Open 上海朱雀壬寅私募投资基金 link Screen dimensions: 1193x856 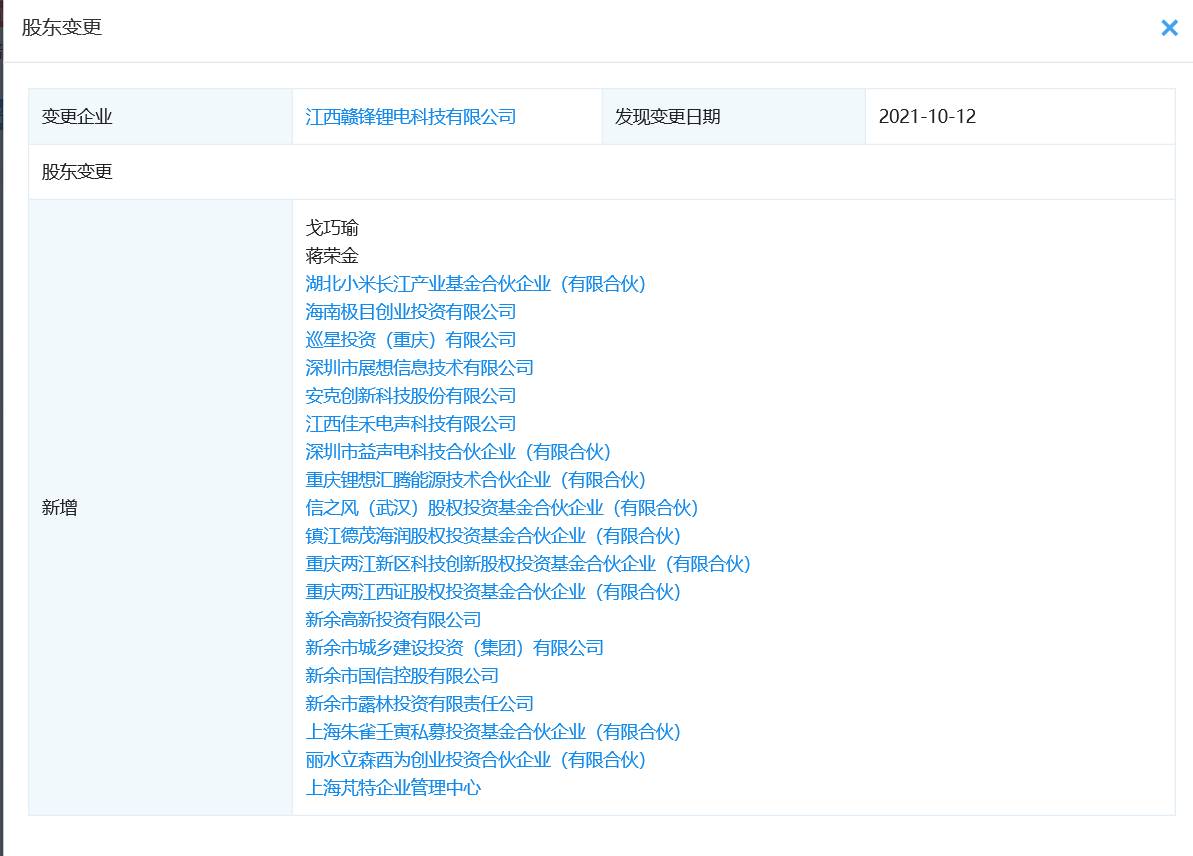(493, 732)
